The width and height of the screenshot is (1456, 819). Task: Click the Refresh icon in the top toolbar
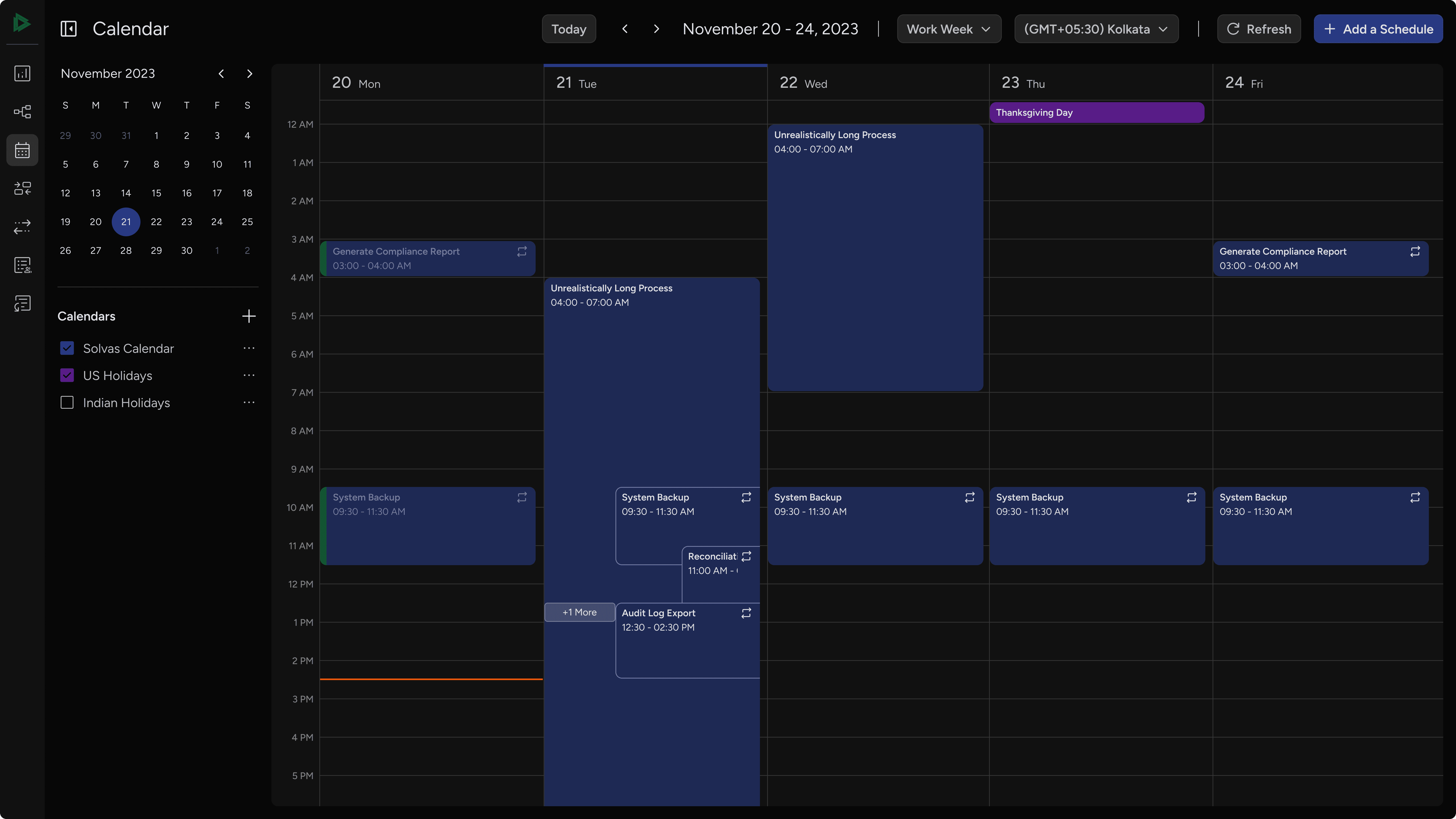pyautogui.click(x=1234, y=29)
